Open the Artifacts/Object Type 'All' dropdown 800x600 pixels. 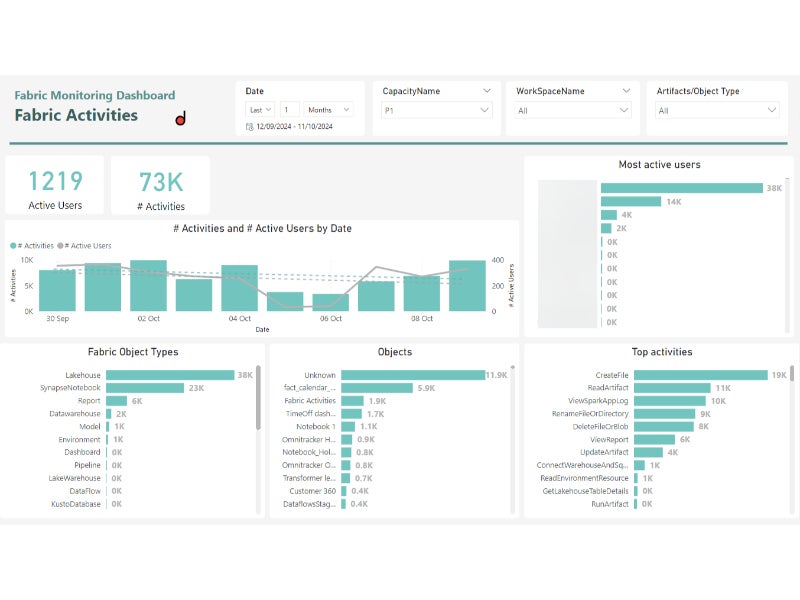717,111
